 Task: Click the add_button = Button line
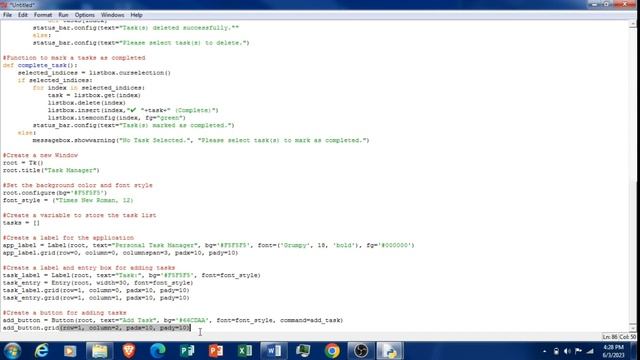point(173,320)
